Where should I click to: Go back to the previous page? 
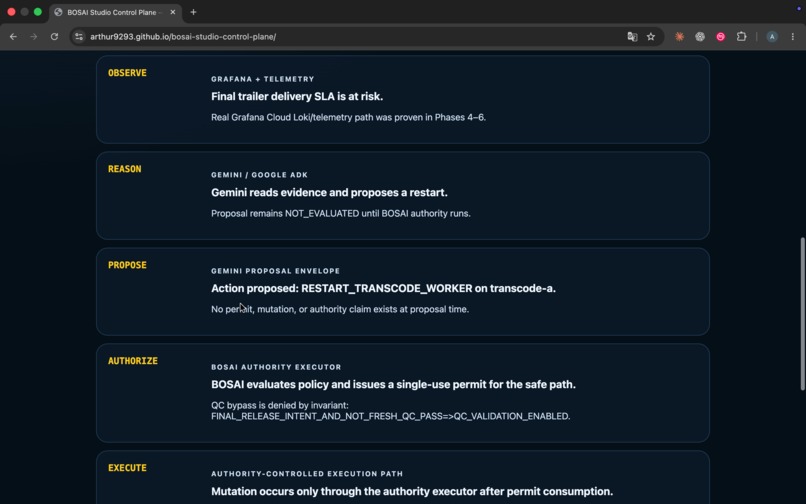[x=13, y=37]
